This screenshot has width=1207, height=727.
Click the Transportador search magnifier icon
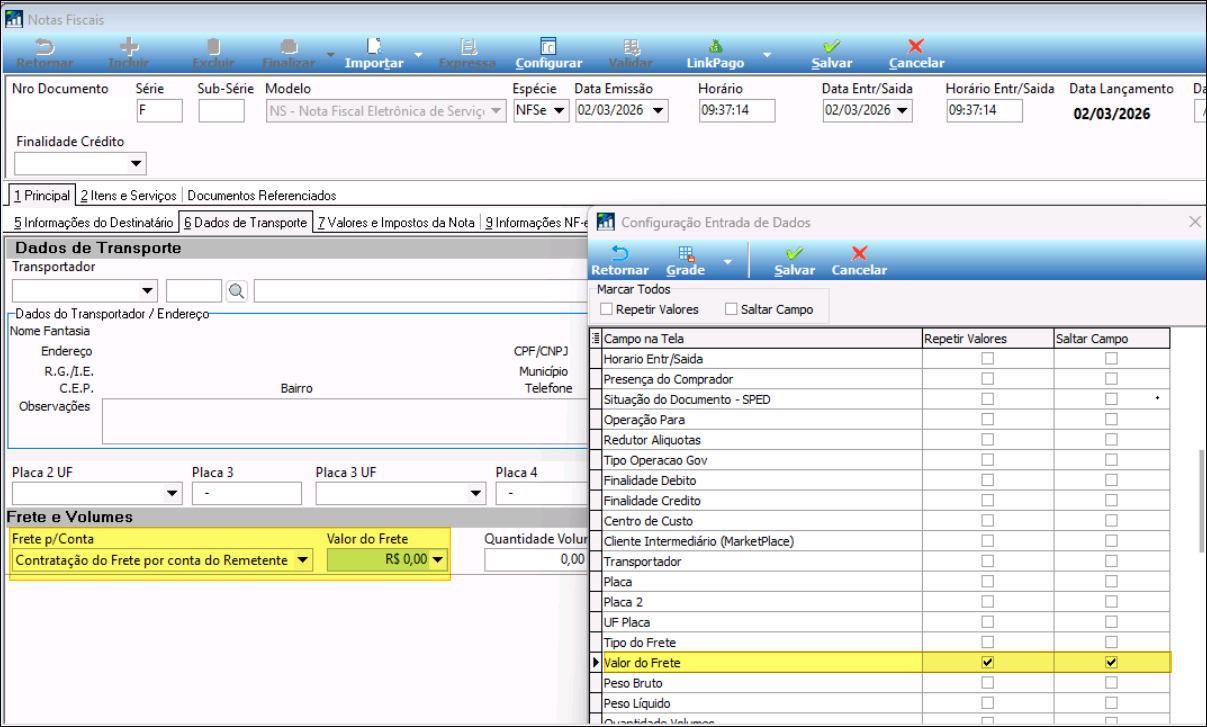tap(237, 291)
